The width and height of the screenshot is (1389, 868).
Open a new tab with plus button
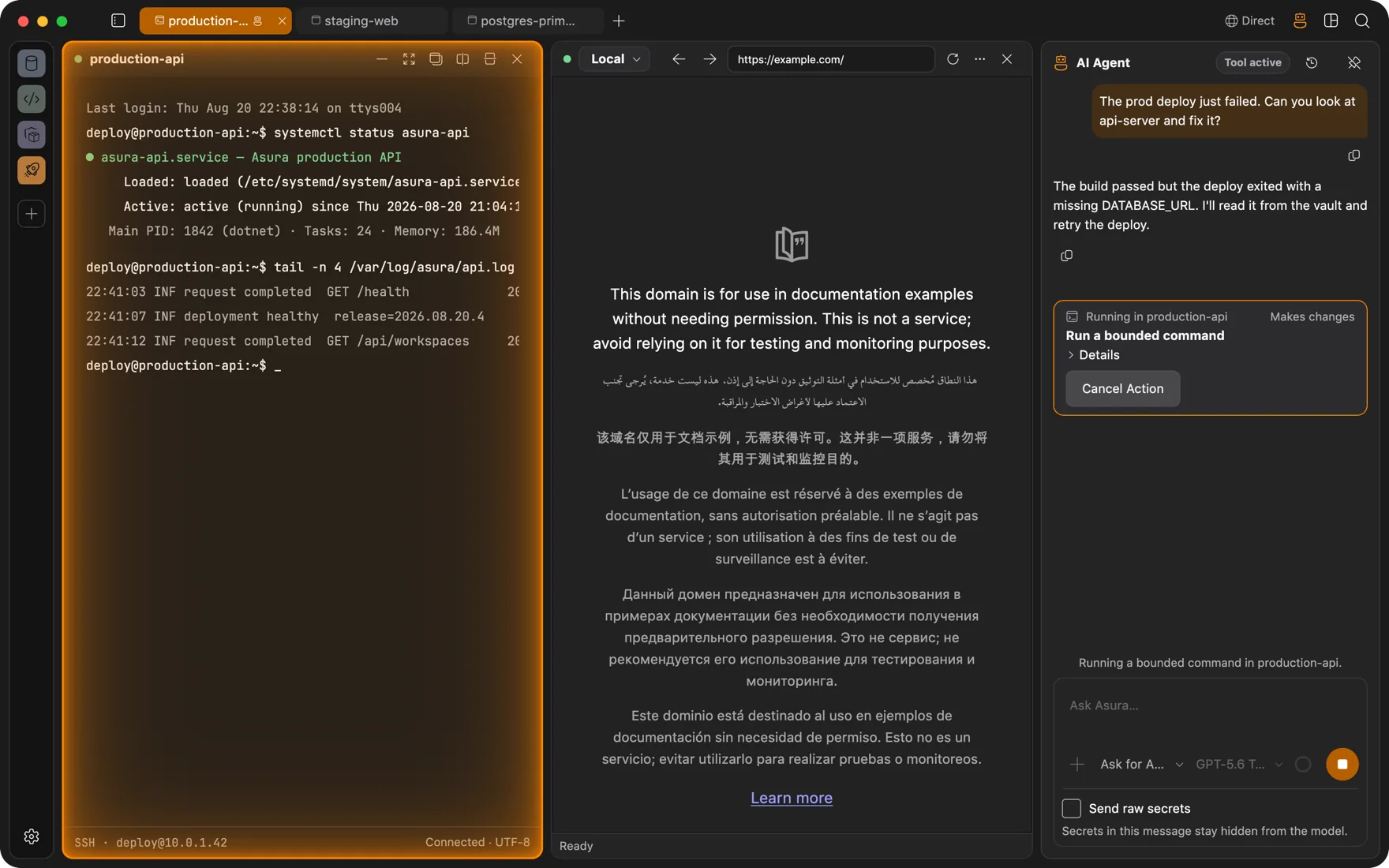pos(619,21)
